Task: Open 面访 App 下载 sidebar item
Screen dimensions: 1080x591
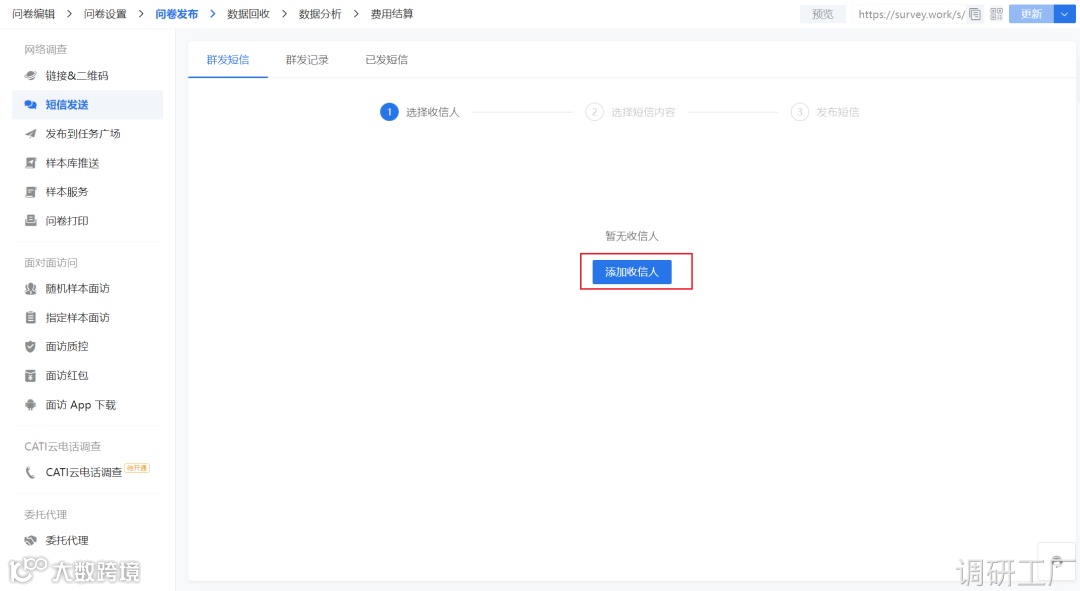Action: (x=87, y=405)
